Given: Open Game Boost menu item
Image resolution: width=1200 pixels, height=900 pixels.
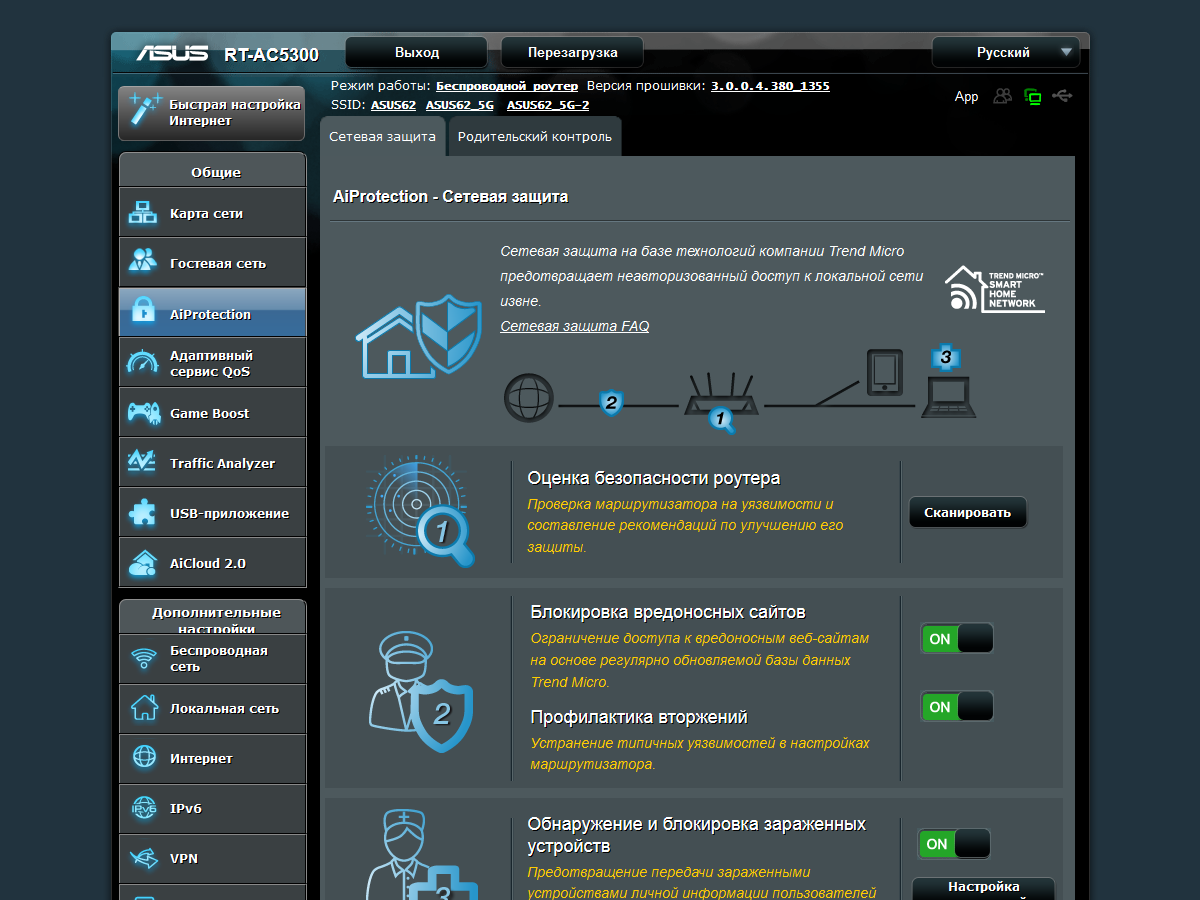Looking at the screenshot, I should point(212,413).
